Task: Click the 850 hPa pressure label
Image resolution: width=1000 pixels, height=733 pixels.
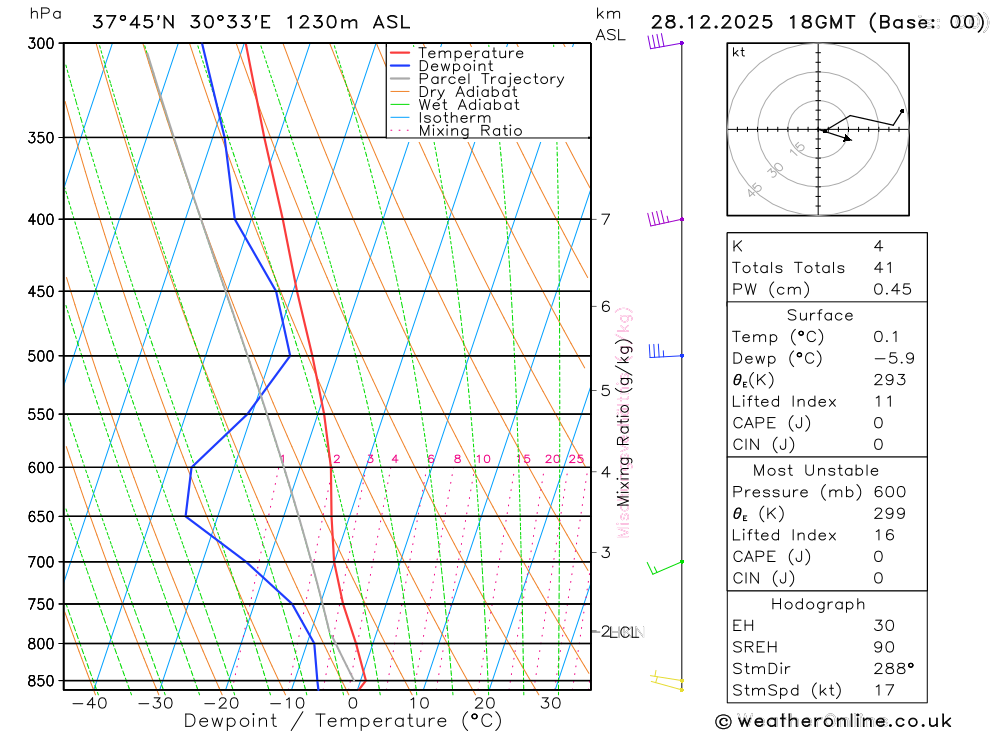Action: tap(41, 681)
